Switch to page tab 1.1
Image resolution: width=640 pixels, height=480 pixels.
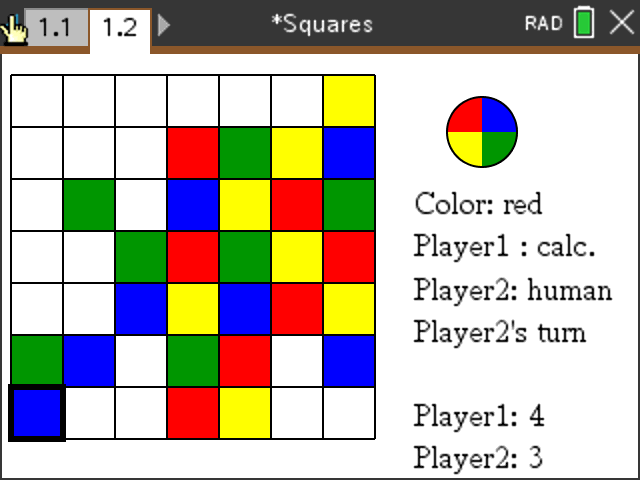(x=55, y=27)
